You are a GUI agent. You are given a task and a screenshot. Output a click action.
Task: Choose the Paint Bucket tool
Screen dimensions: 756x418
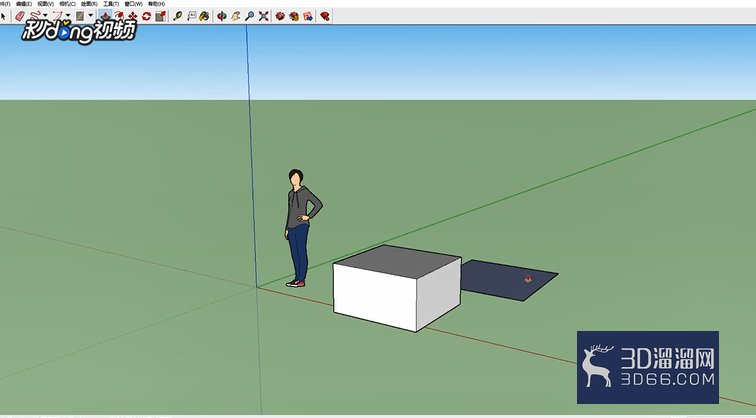[x=204, y=16]
